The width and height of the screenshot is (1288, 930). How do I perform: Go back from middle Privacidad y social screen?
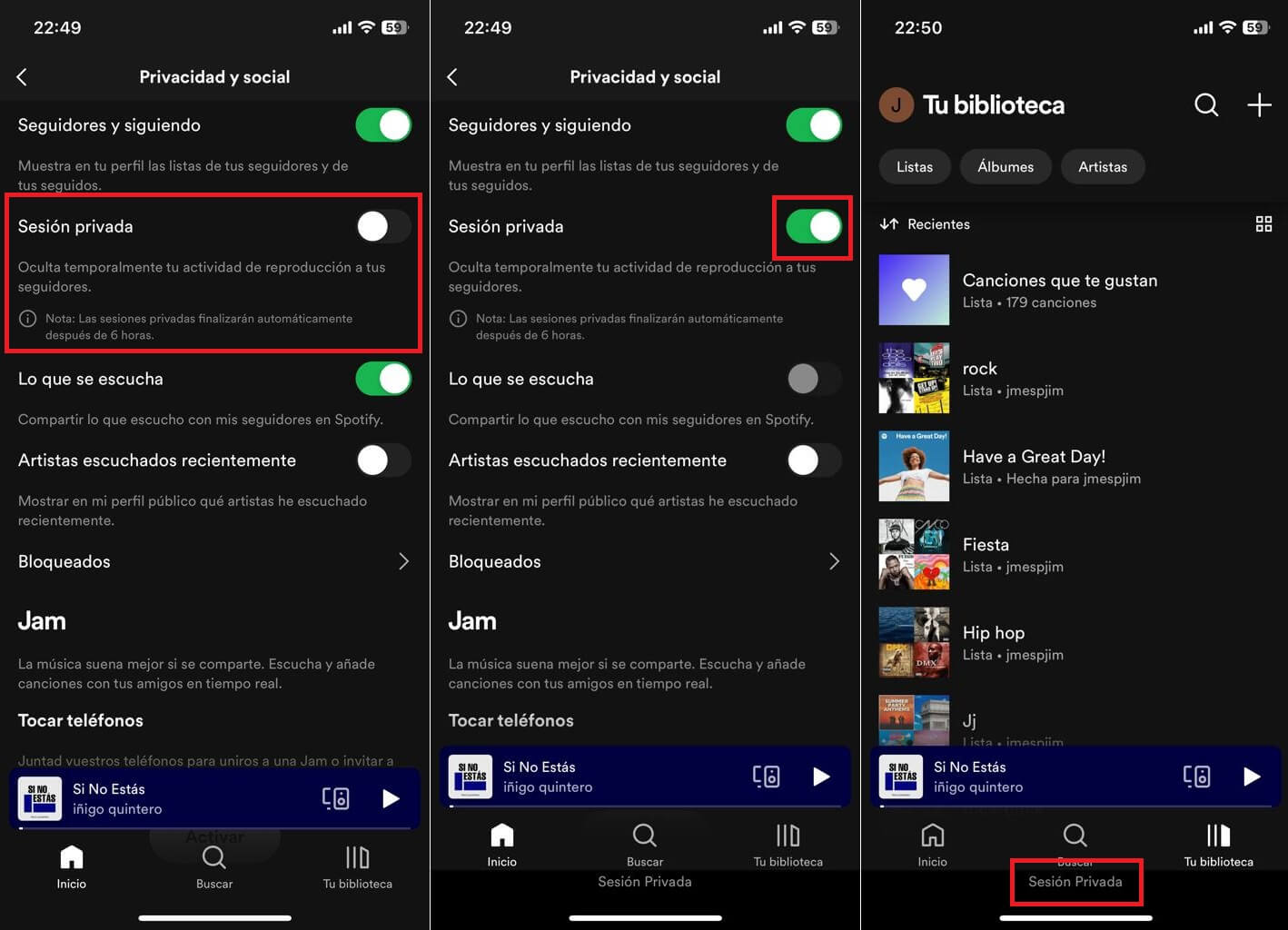452,77
